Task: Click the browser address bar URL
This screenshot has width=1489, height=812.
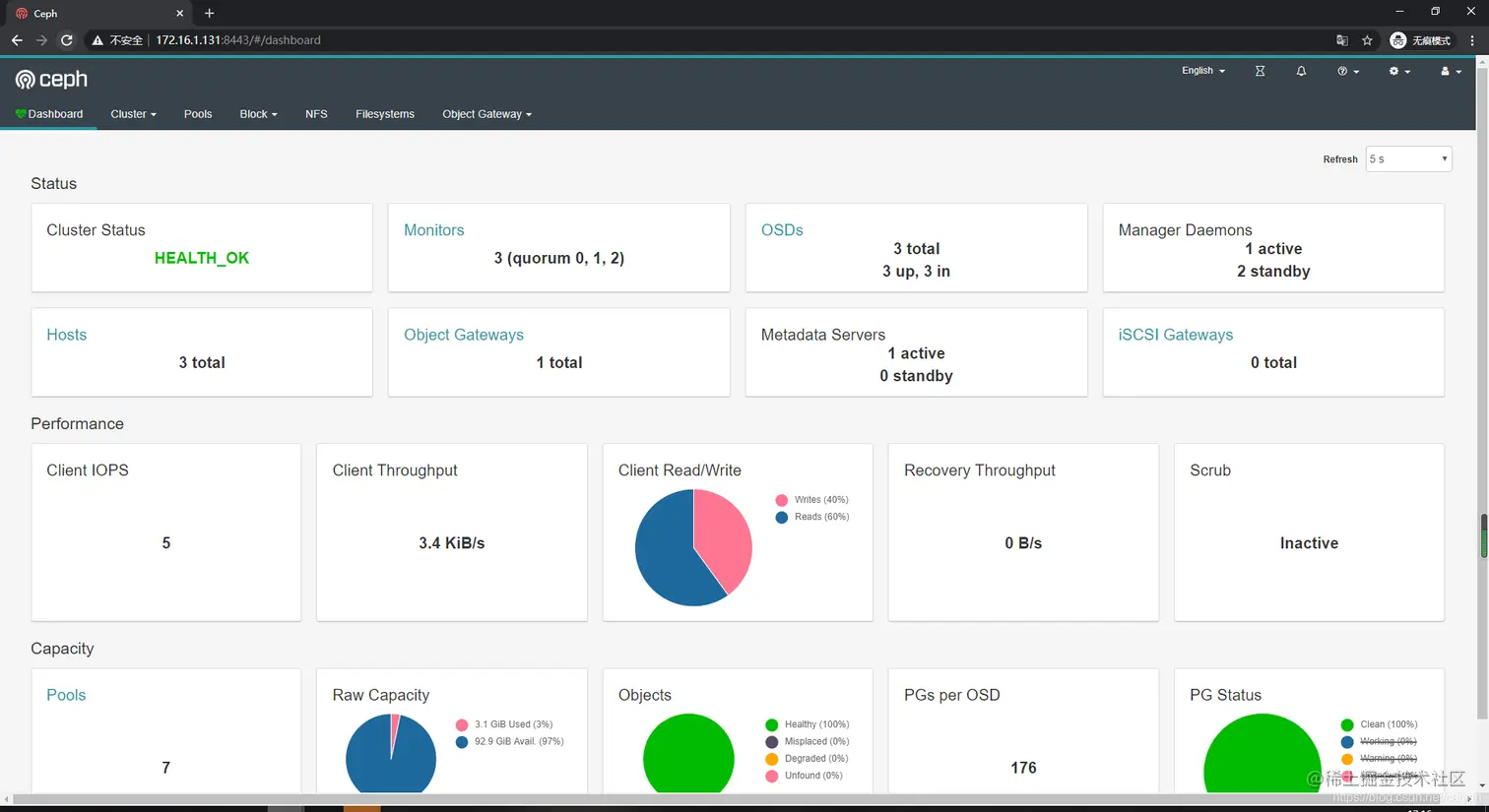Action: (x=238, y=40)
